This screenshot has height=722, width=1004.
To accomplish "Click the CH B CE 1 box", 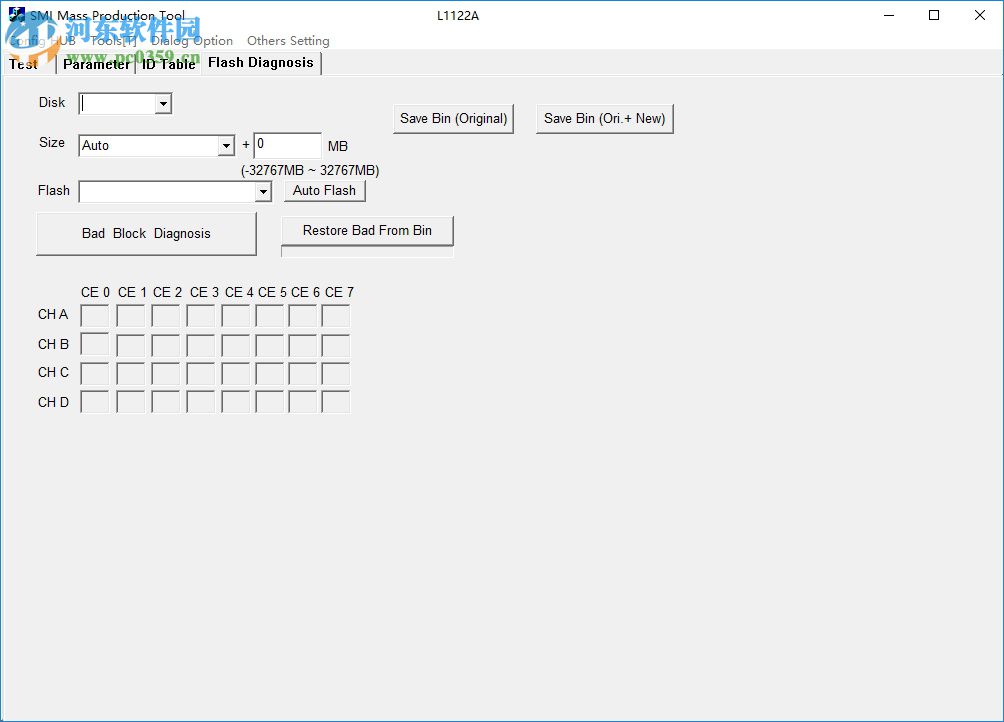I will pos(131,346).
